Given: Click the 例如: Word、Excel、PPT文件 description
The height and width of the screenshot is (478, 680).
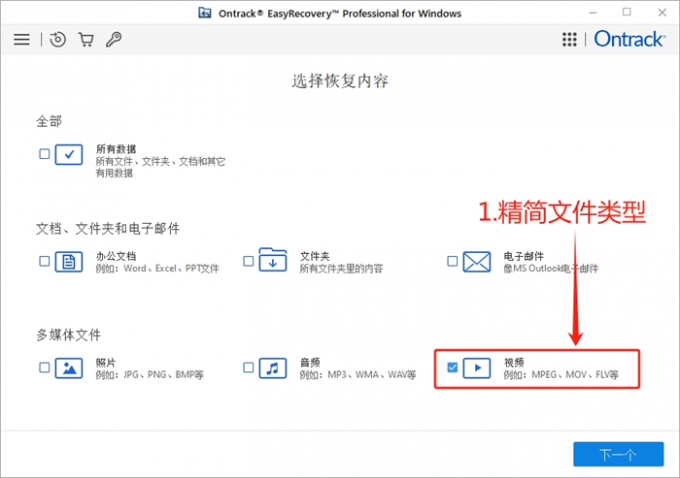Looking at the screenshot, I should point(157,268).
